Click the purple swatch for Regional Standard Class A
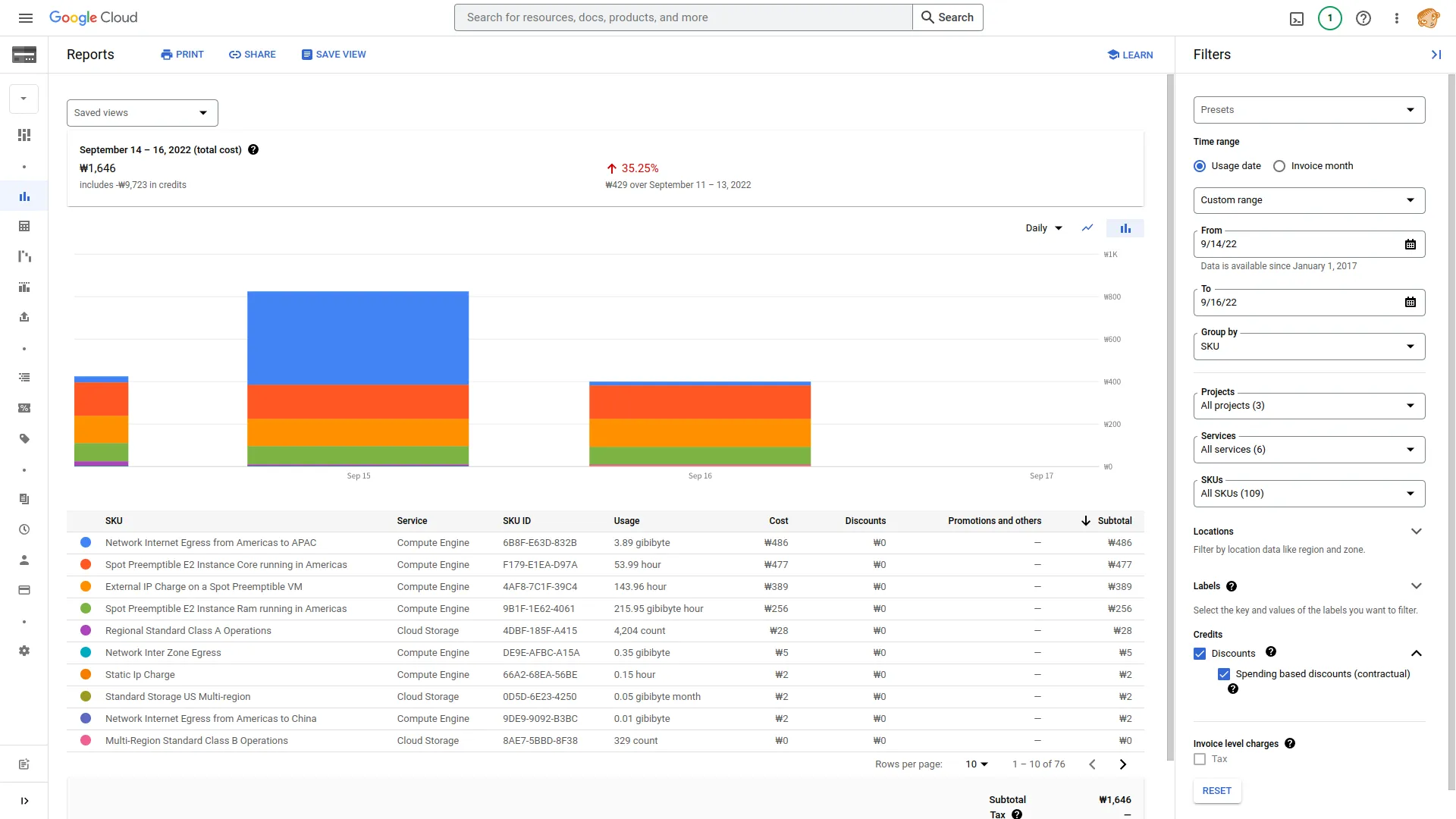Image resolution: width=1456 pixels, height=819 pixels. tap(86, 631)
